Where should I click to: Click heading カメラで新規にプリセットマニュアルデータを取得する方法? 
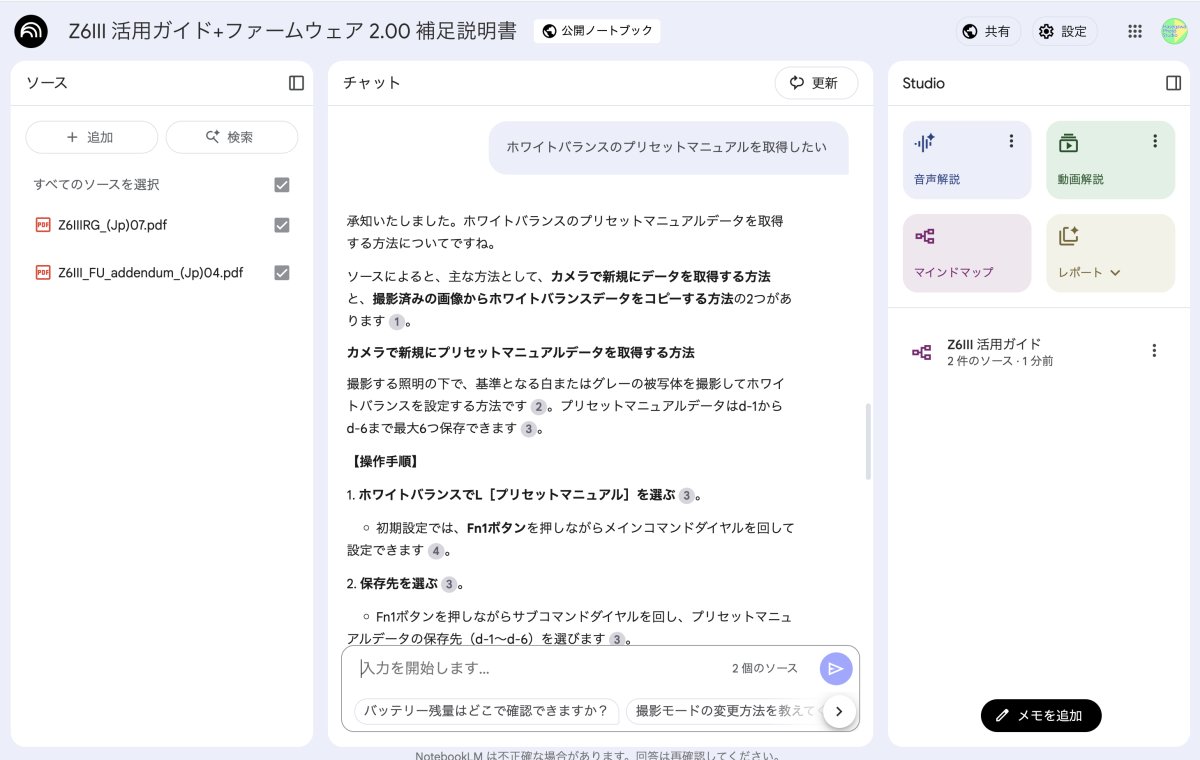[520, 352]
